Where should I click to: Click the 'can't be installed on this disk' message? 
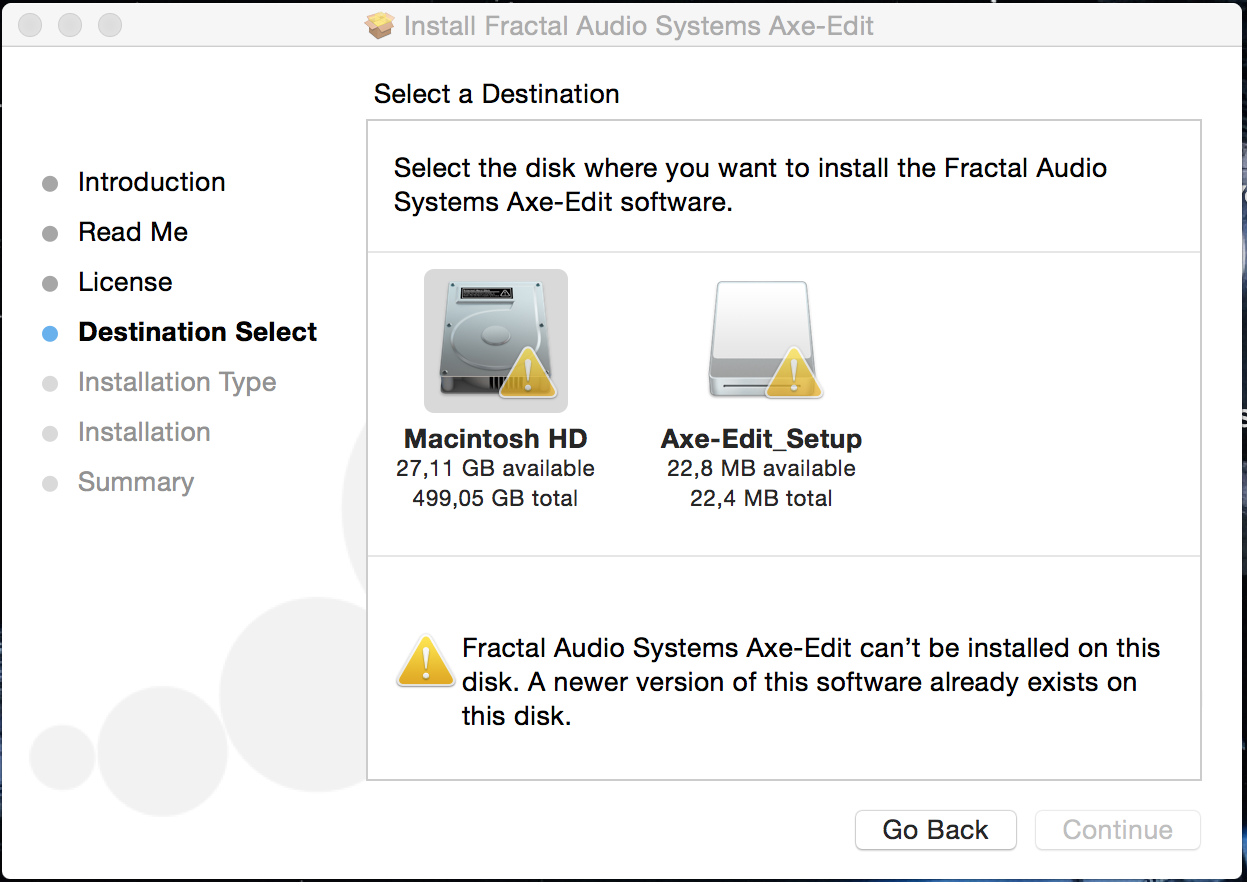click(x=810, y=682)
